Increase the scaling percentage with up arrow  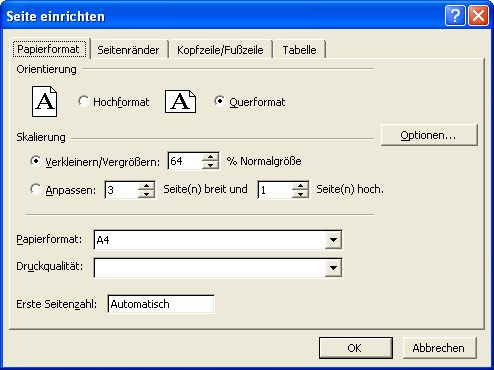210,157
